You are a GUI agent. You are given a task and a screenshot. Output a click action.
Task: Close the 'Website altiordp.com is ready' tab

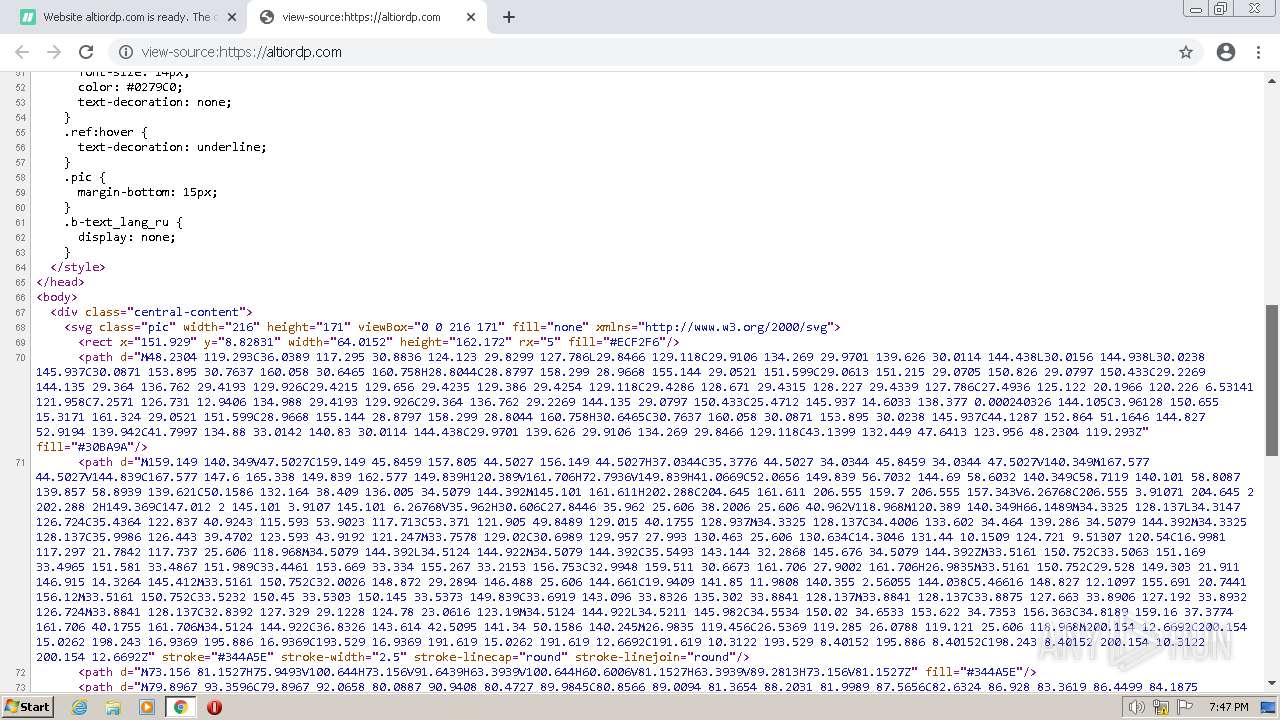pos(232,17)
